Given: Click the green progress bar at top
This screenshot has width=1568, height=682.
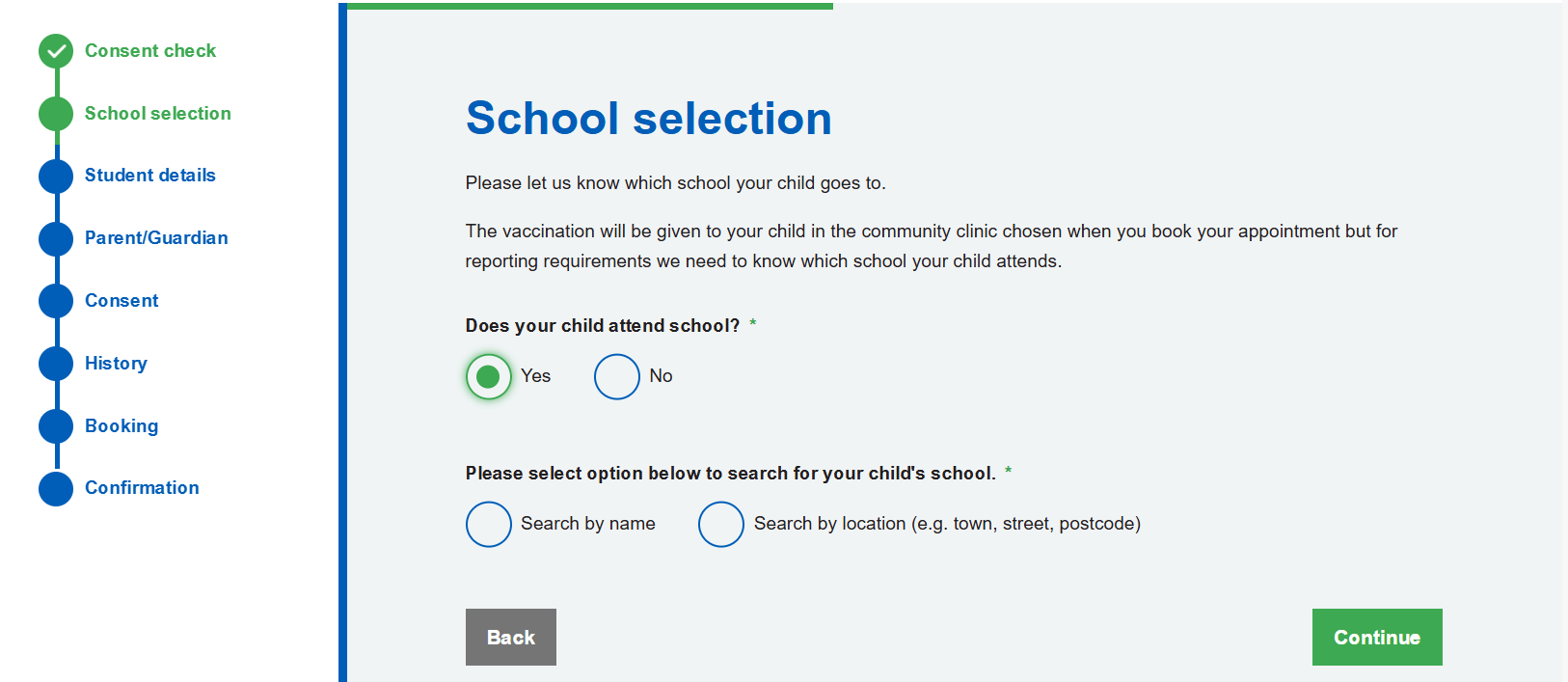Looking at the screenshot, I should point(588,6).
